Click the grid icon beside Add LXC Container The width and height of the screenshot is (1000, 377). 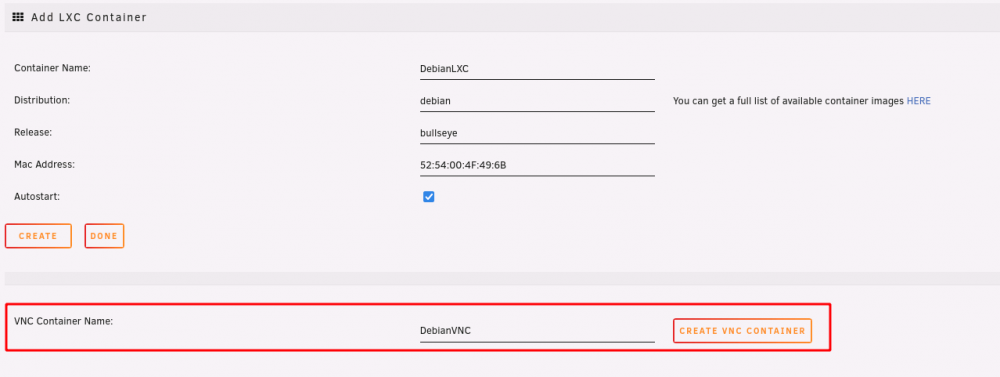pyautogui.click(x=18, y=17)
